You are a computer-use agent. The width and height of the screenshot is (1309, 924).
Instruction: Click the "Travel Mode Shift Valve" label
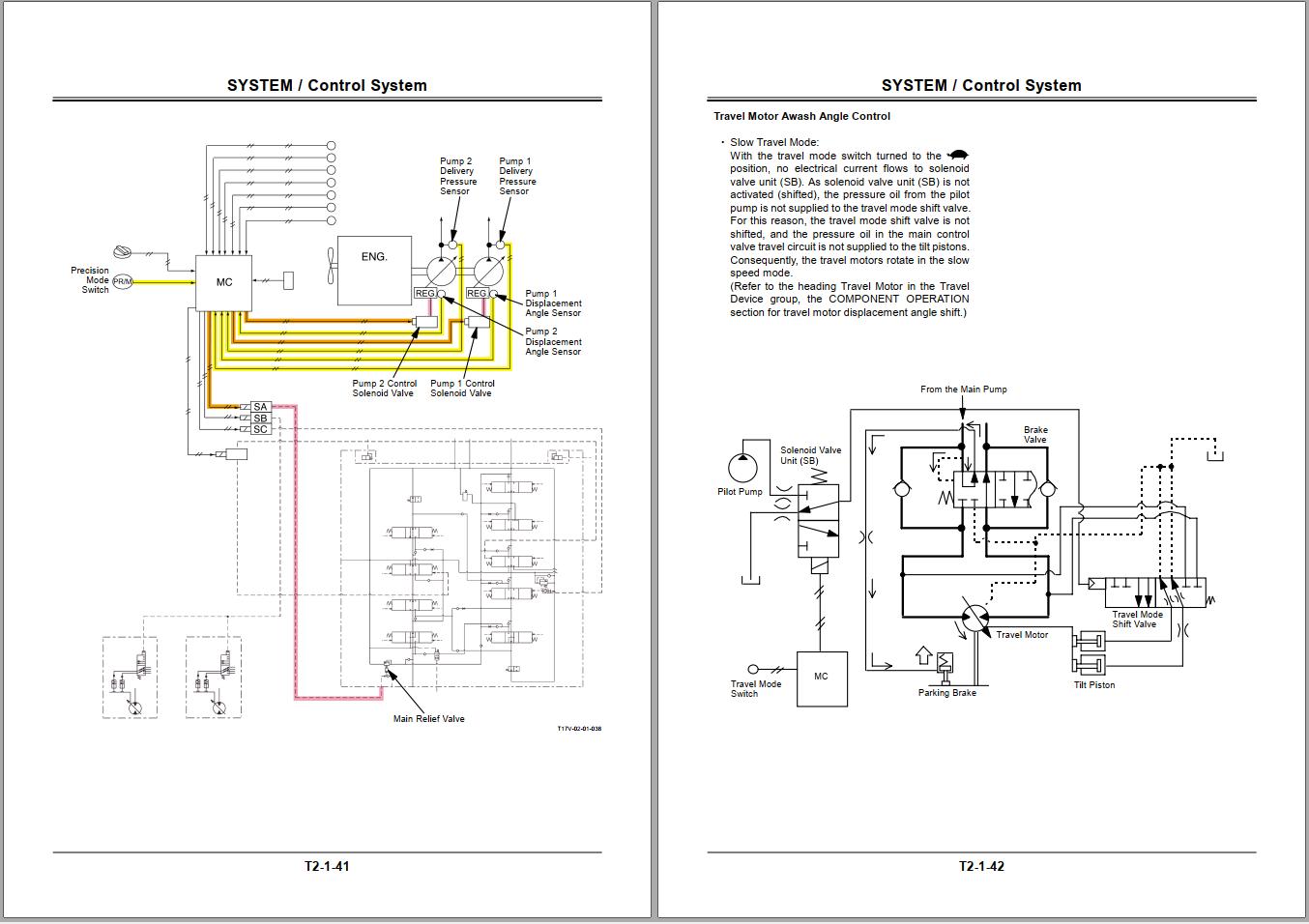(1137, 620)
